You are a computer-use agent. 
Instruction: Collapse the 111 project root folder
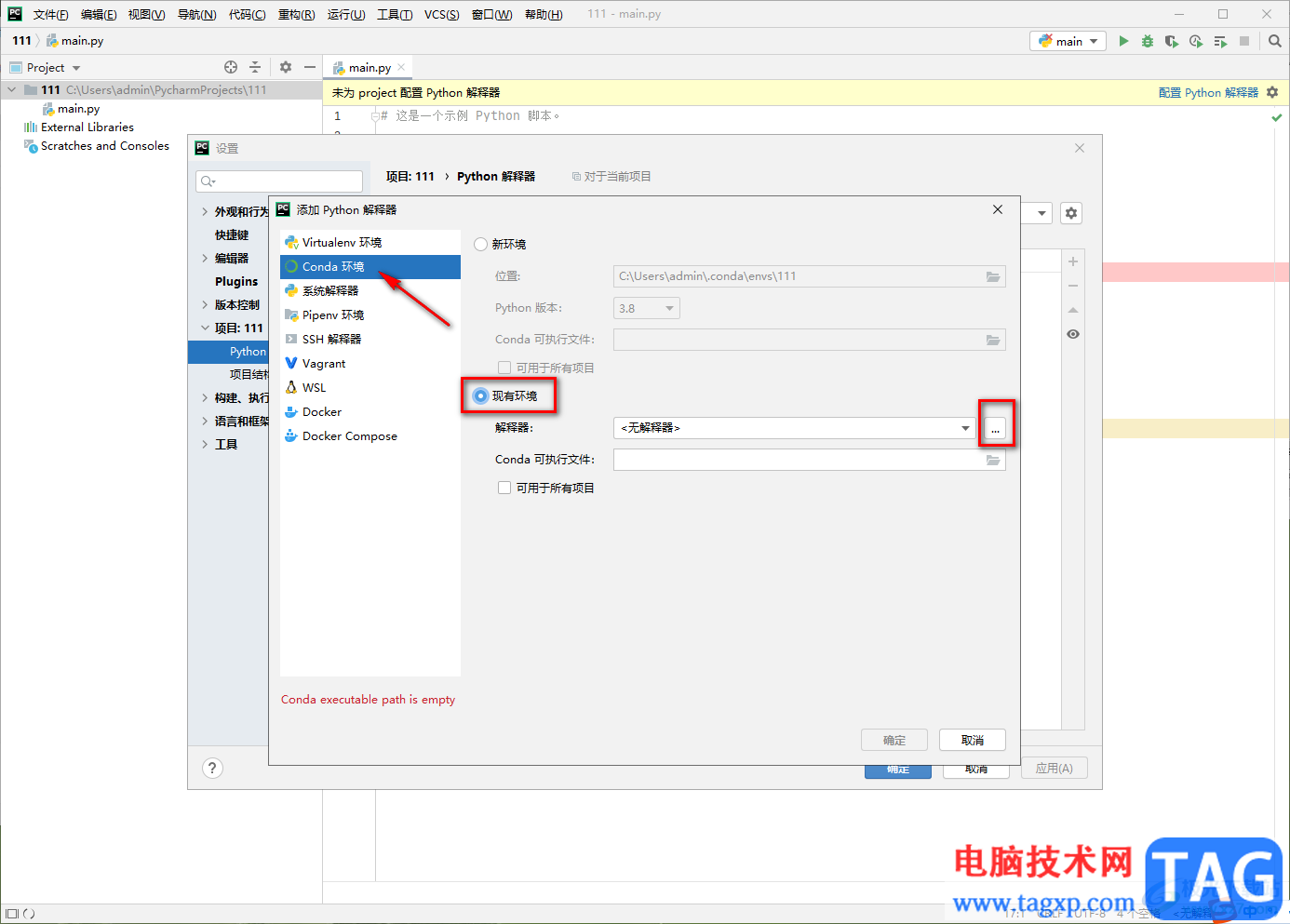[12, 90]
